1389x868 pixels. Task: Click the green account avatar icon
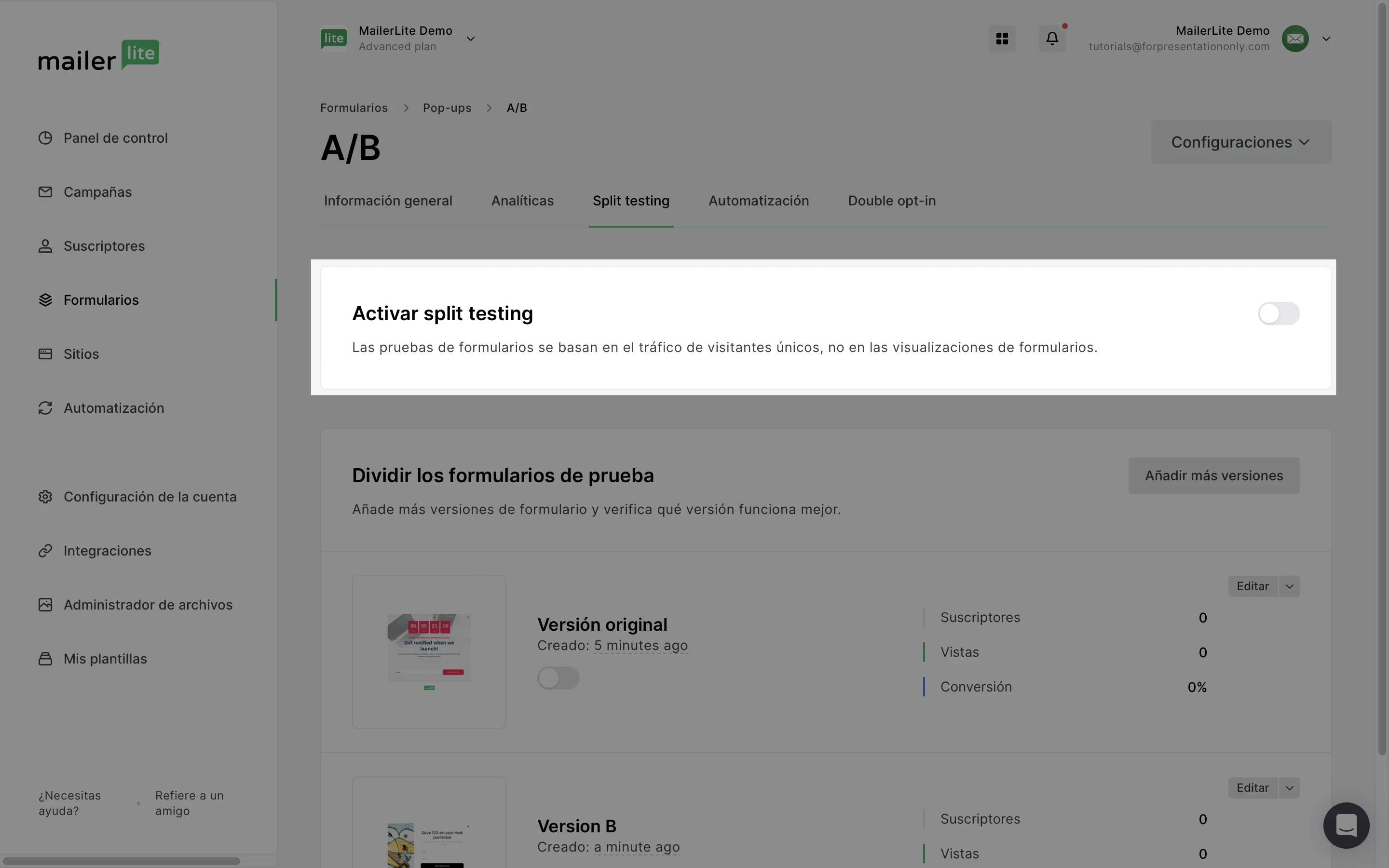coord(1295,39)
